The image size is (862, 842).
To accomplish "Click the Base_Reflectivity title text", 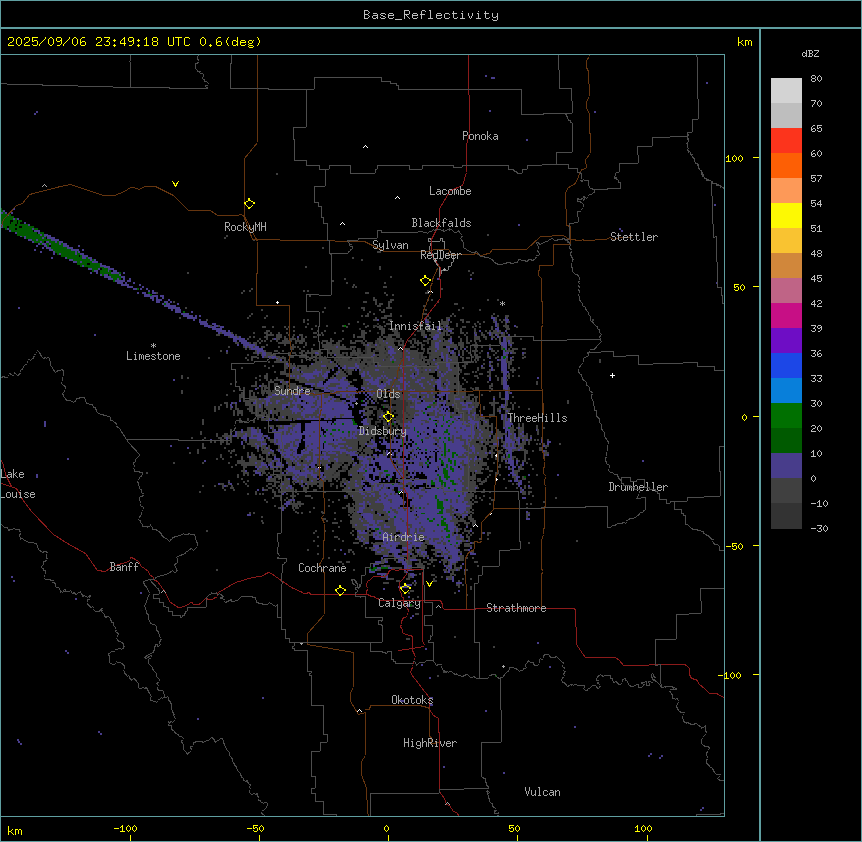I will click(431, 15).
